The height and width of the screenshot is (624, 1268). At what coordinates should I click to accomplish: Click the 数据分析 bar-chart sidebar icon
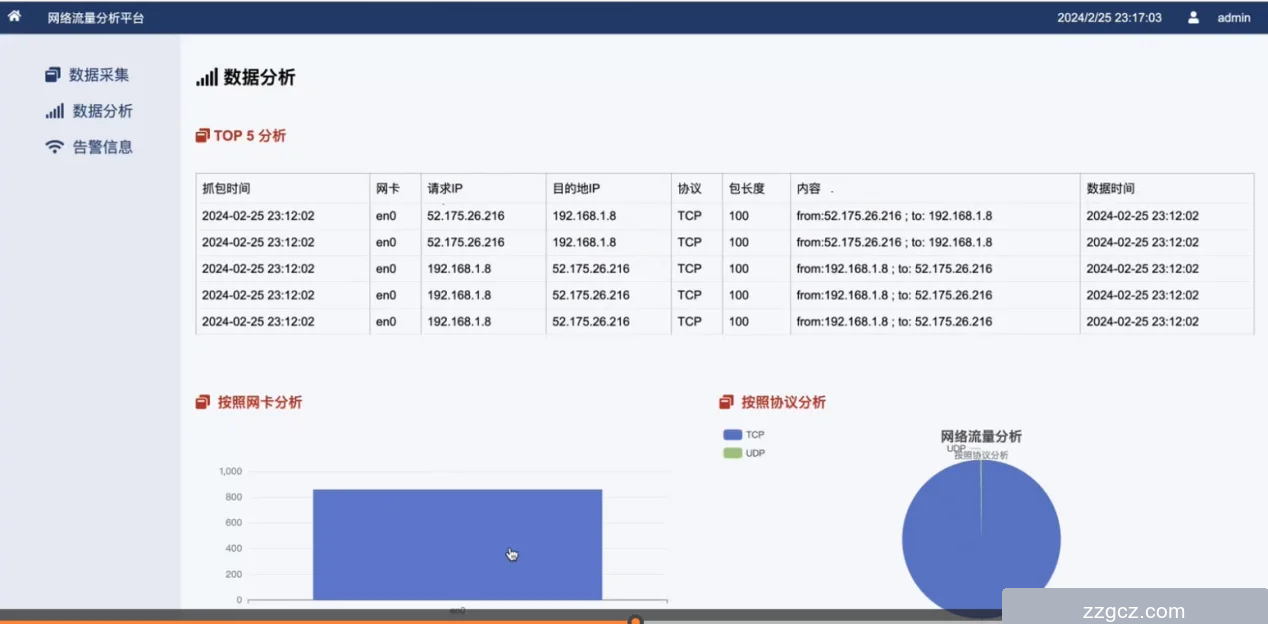(54, 111)
